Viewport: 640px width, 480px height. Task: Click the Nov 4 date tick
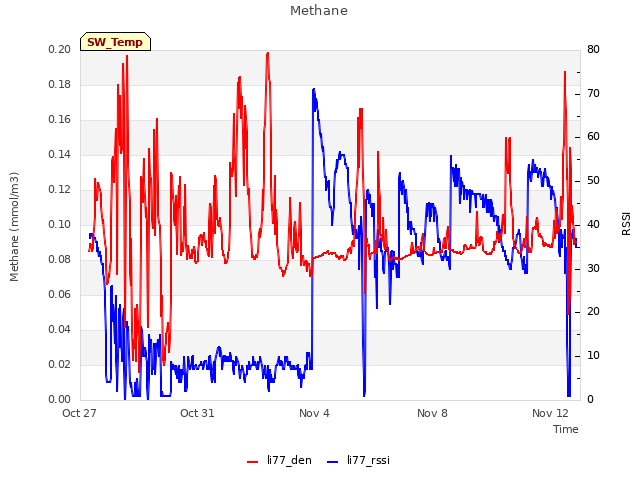click(x=314, y=413)
